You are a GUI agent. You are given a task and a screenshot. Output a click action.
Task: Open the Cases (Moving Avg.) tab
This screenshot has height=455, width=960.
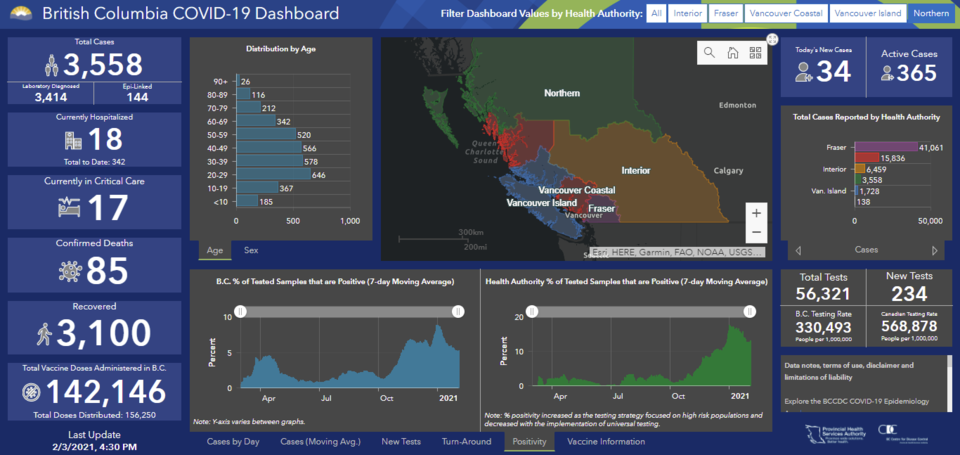(x=321, y=442)
